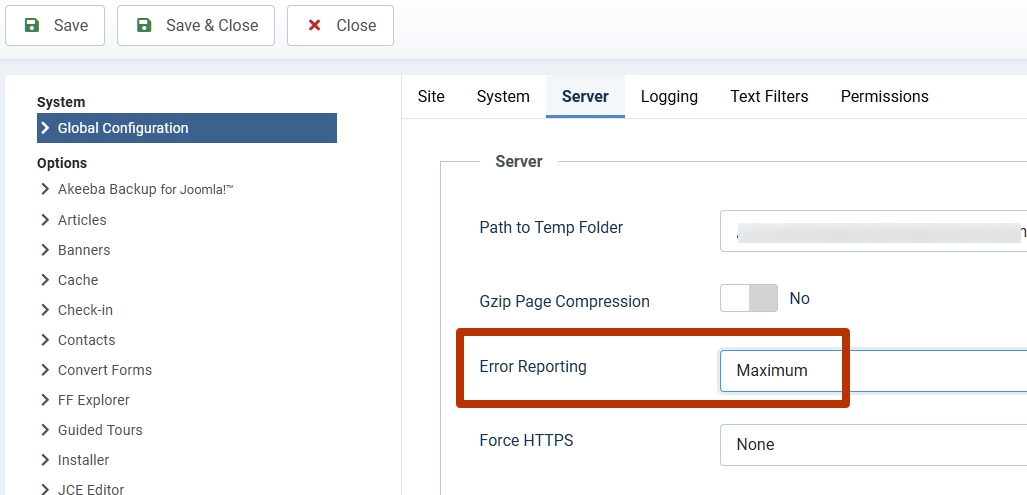
Task: Open the Permissions tab
Action: click(x=884, y=97)
